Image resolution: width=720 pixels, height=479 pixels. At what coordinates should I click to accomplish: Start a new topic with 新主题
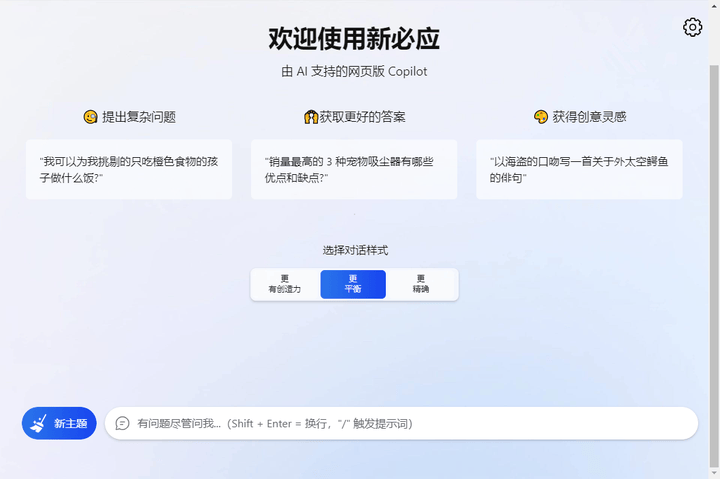tap(59, 423)
